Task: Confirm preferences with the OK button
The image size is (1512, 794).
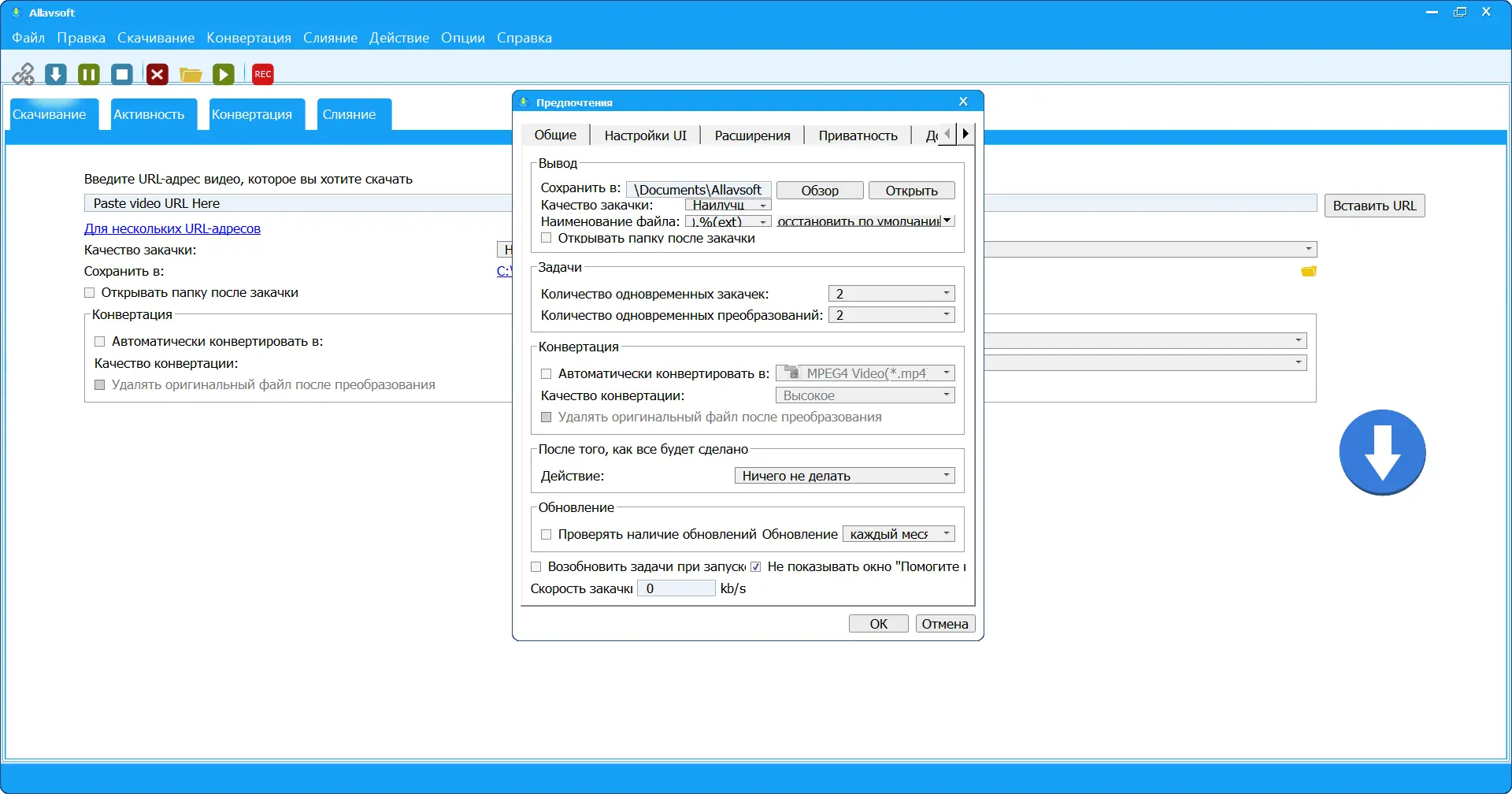Action: coord(879,624)
